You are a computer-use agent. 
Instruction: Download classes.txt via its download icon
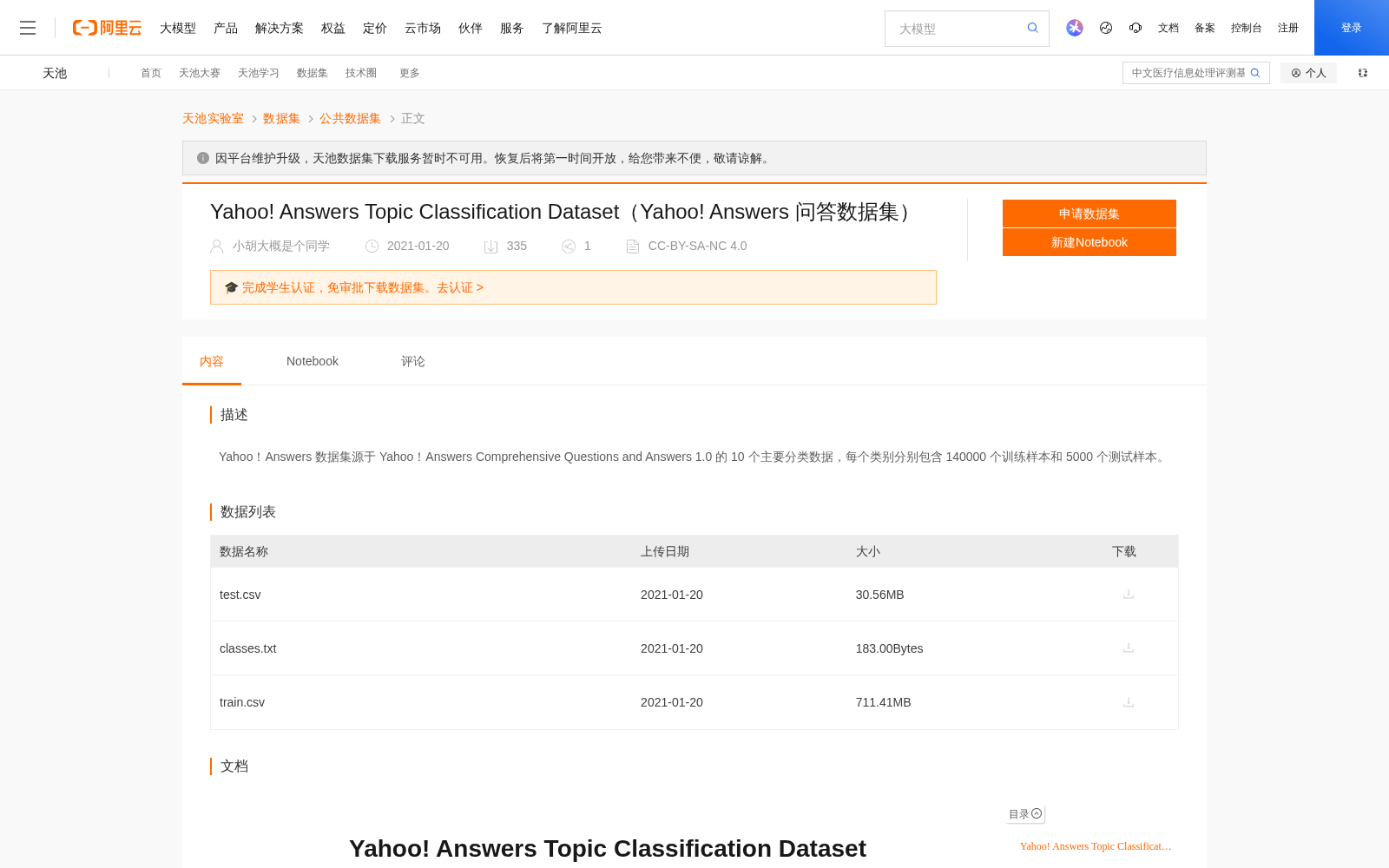1129,648
